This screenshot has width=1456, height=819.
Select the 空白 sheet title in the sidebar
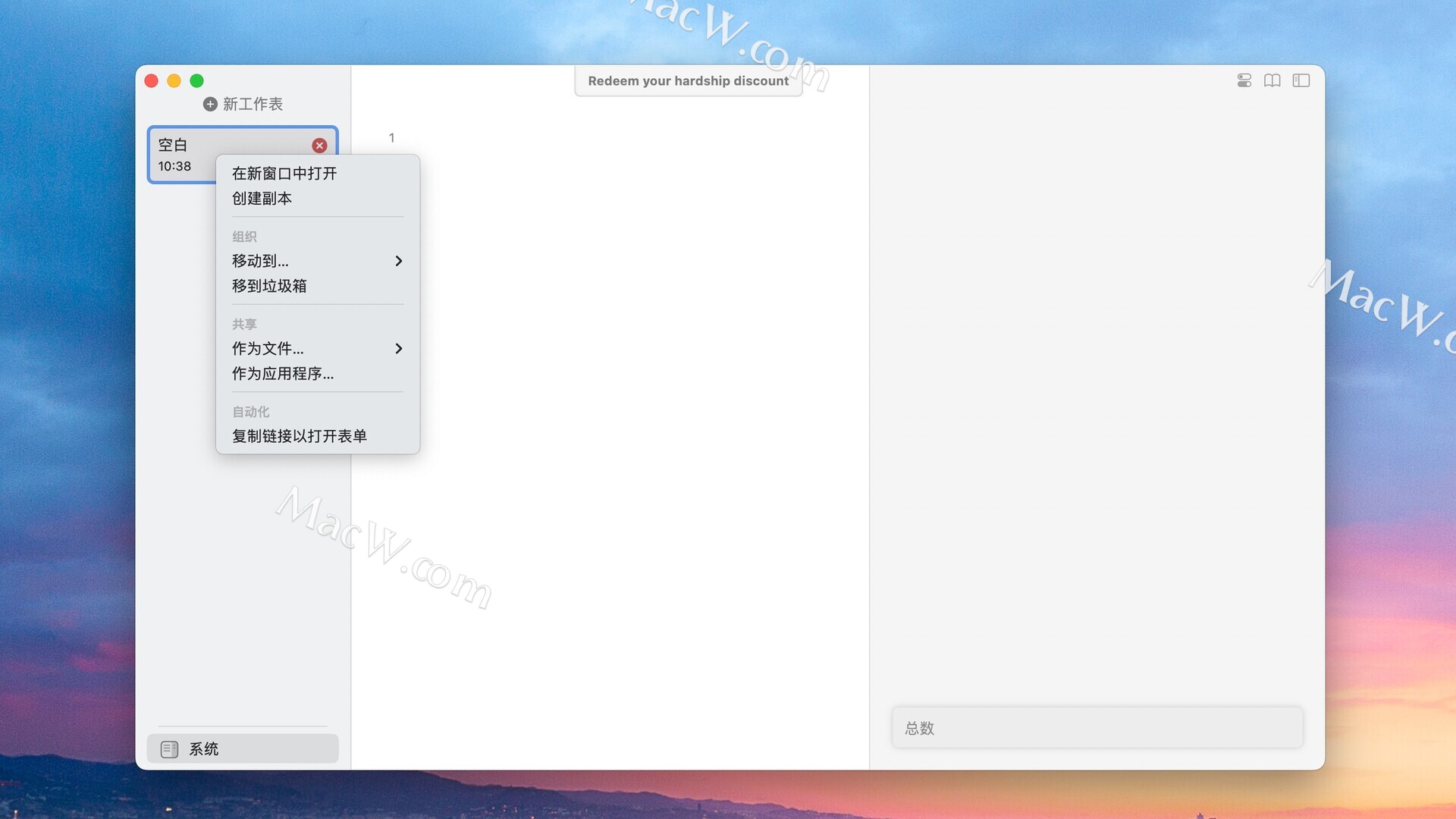[x=172, y=145]
